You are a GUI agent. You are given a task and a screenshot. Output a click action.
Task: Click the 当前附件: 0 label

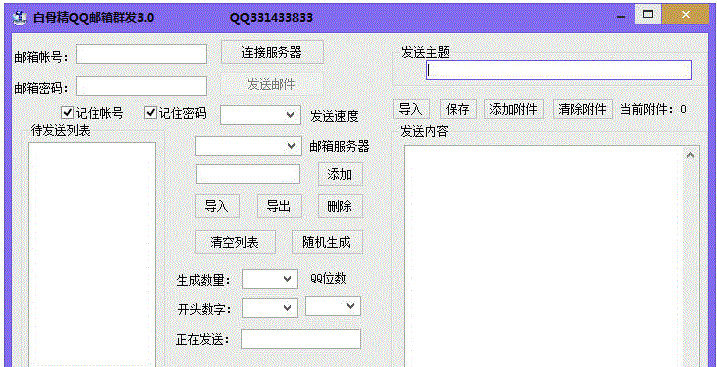coord(653,109)
